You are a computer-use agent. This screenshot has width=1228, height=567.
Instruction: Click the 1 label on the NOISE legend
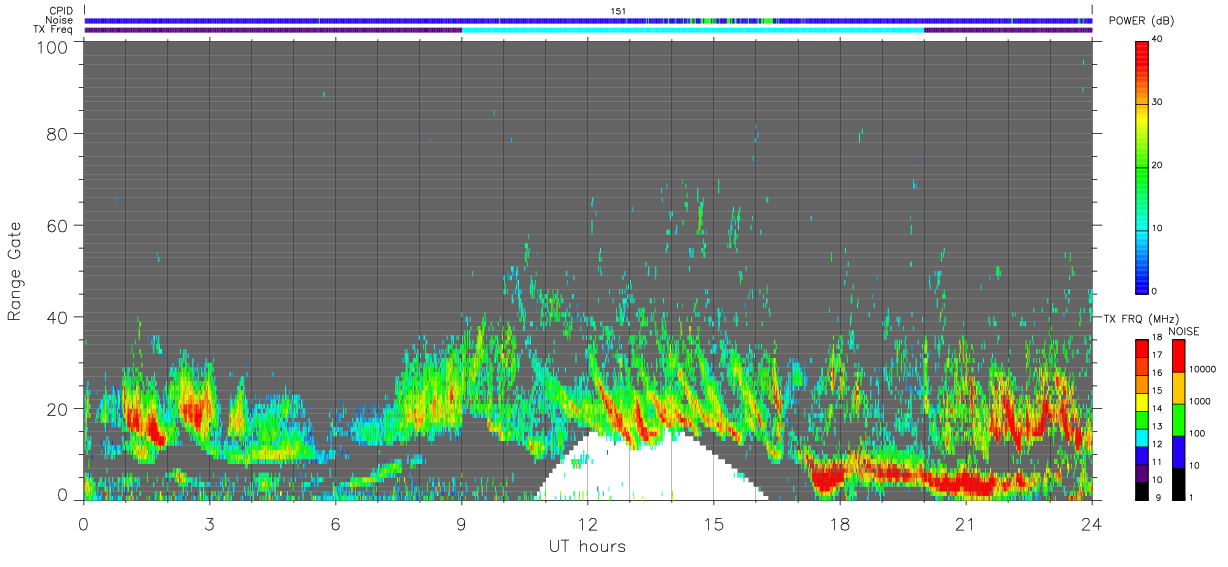1191,497
